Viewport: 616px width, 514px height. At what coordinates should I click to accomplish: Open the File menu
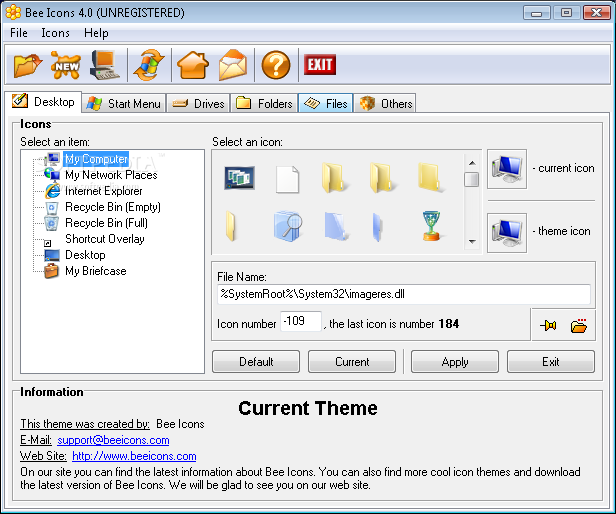[x=19, y=33]
